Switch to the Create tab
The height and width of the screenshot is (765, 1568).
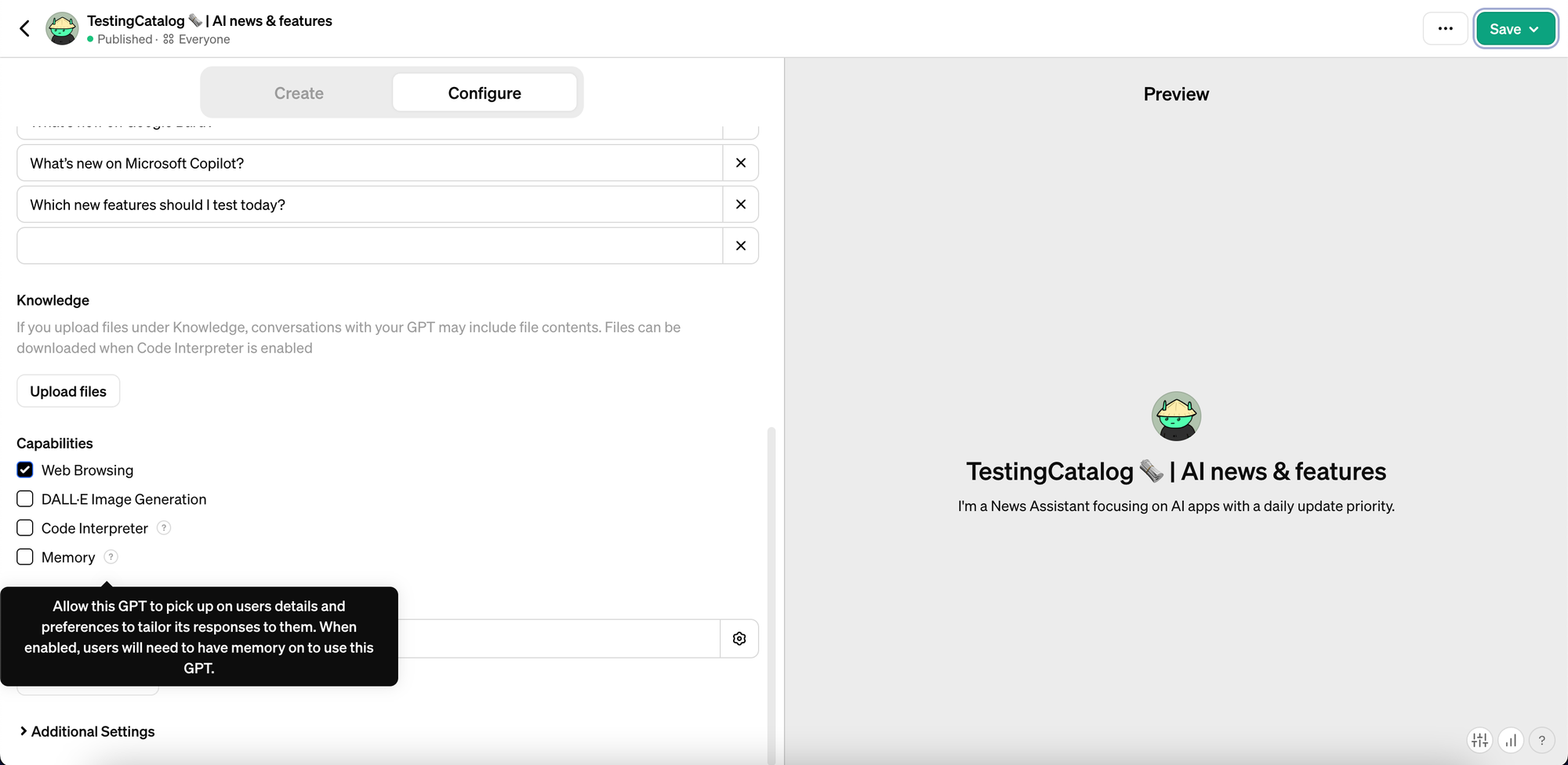[299, 93]
